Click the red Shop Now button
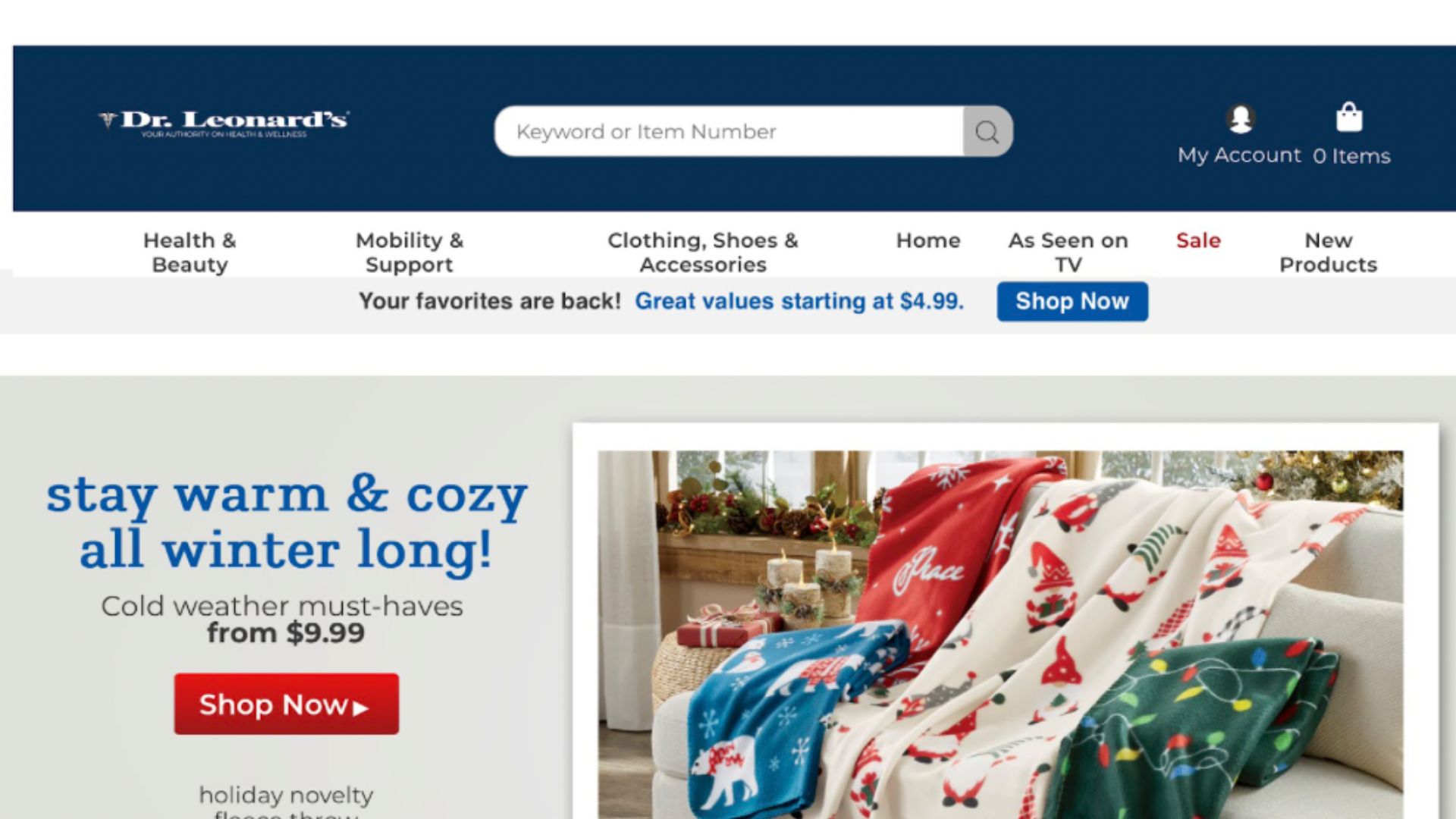 click(287, 704)
